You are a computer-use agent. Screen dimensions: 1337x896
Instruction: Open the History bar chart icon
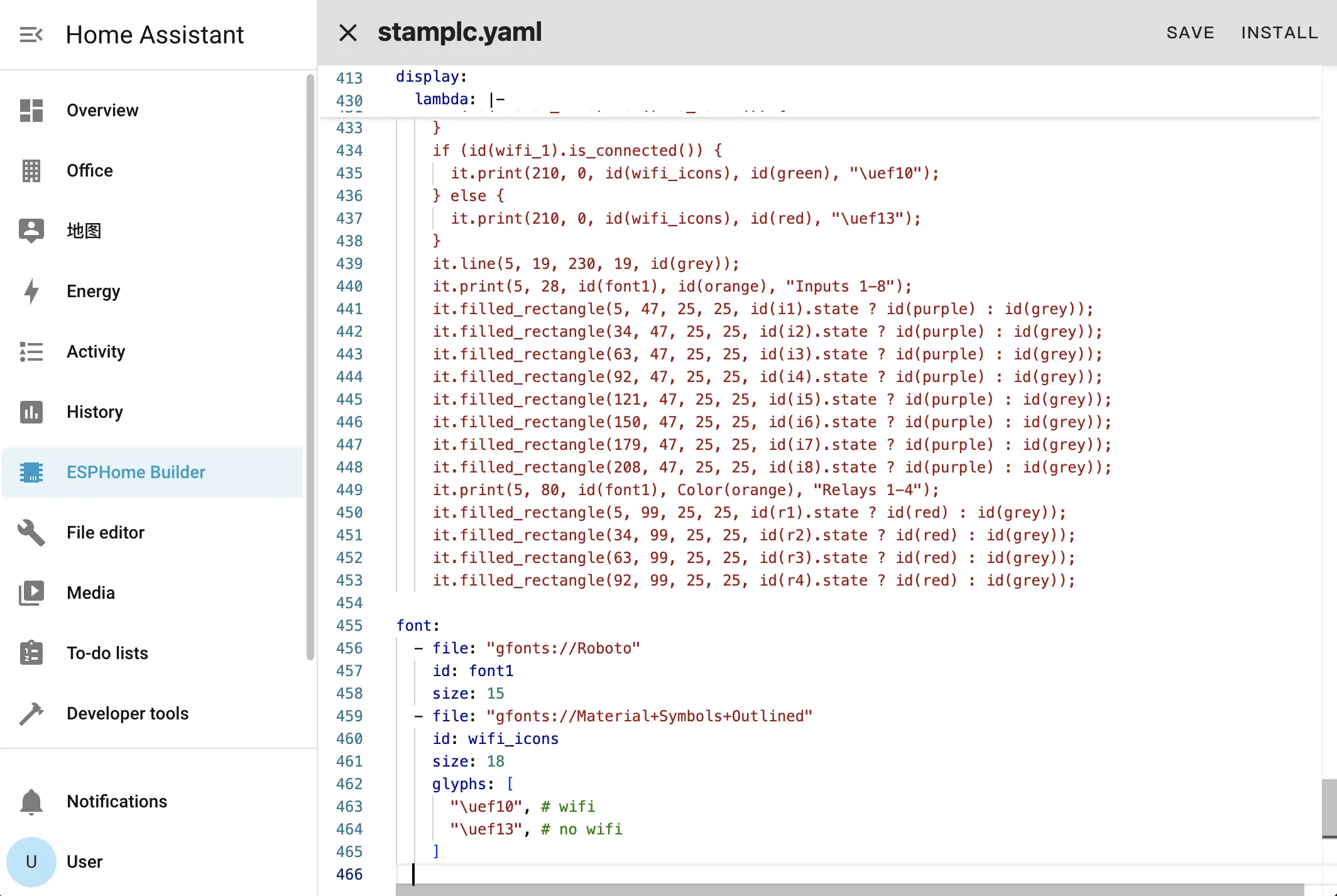click(x=31, y=412)
